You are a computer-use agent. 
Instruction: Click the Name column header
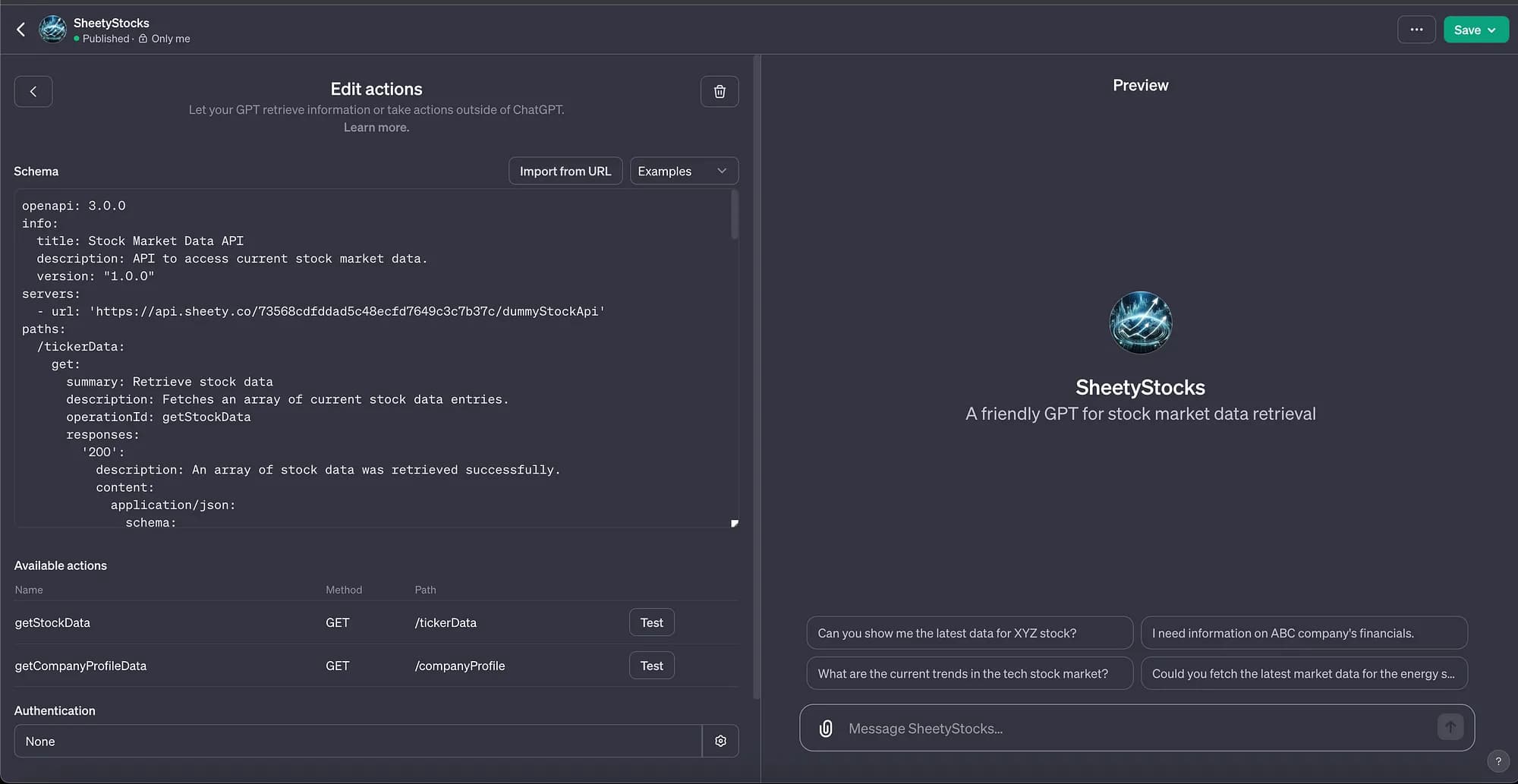click(29, 590)
